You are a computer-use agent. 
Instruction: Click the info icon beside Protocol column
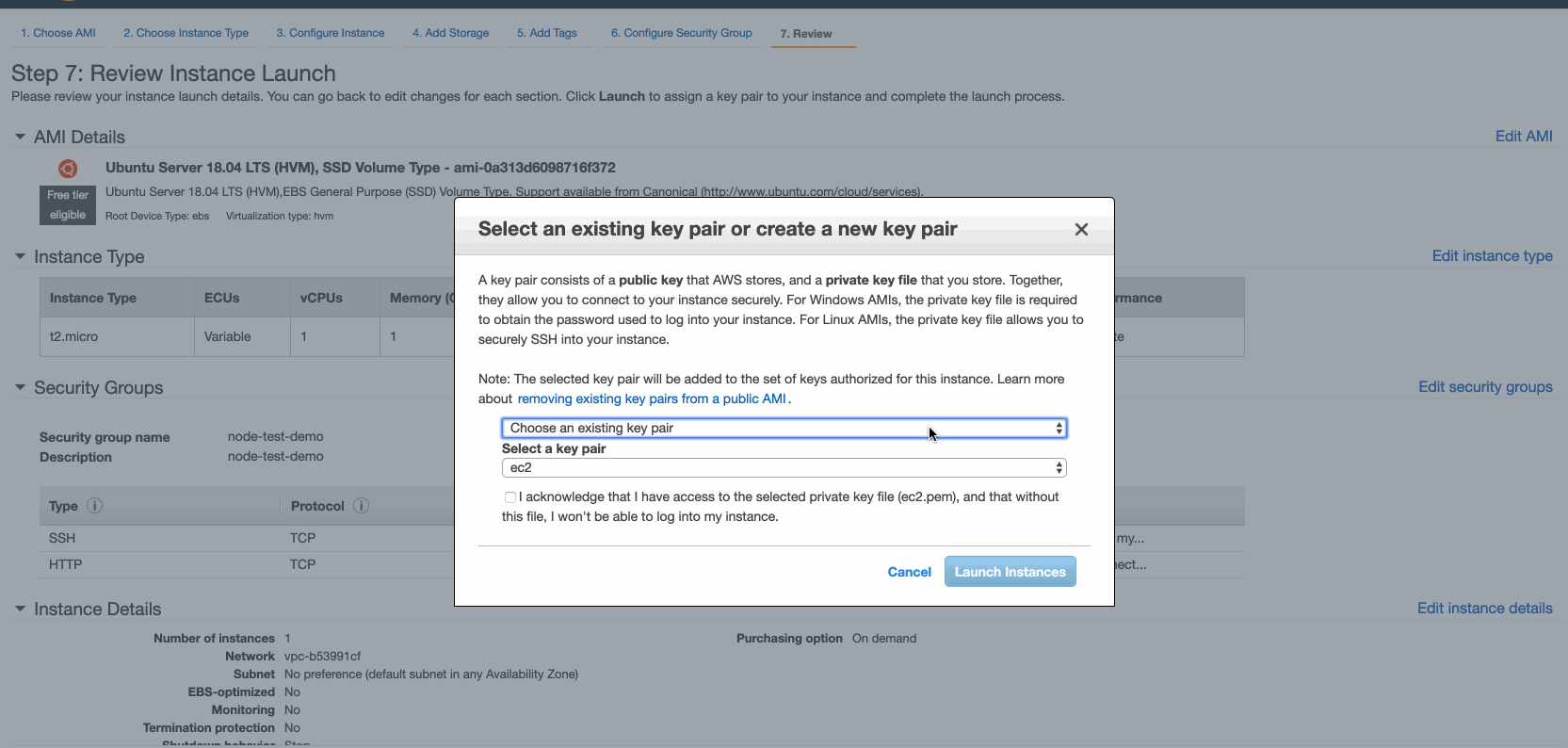362,506
